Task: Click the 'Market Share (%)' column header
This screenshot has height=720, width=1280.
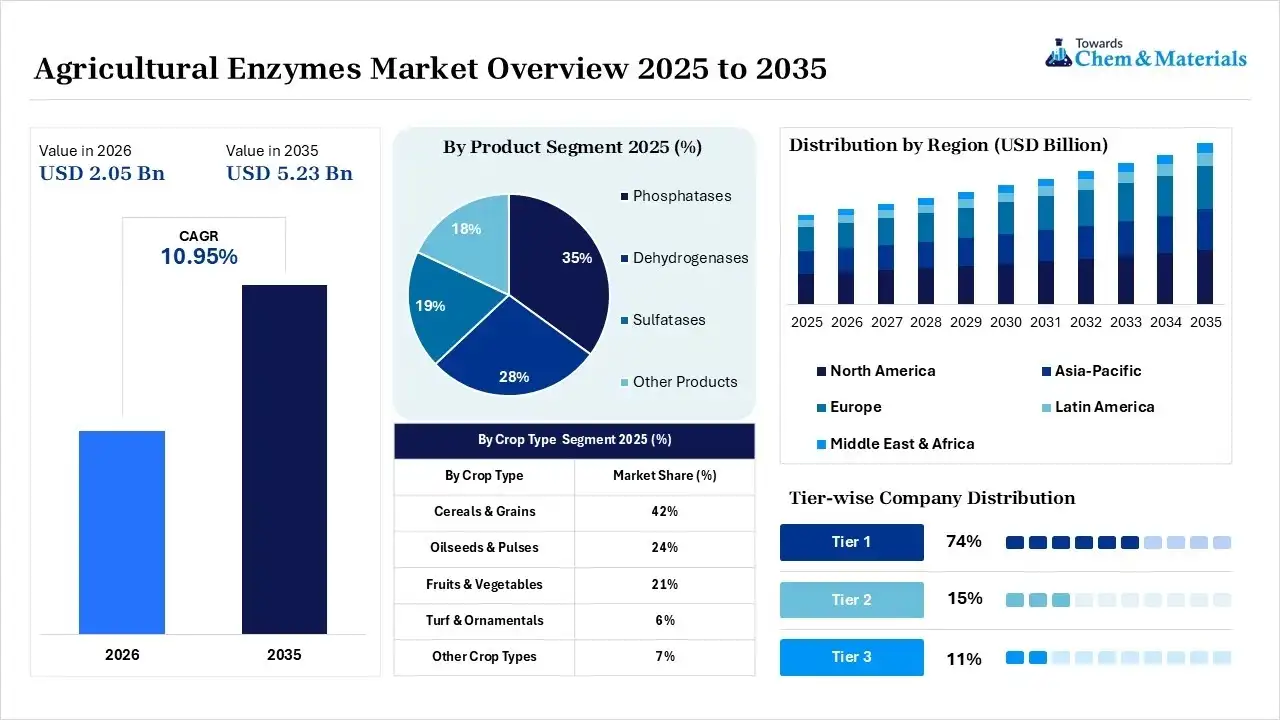Action: point(664,476)
